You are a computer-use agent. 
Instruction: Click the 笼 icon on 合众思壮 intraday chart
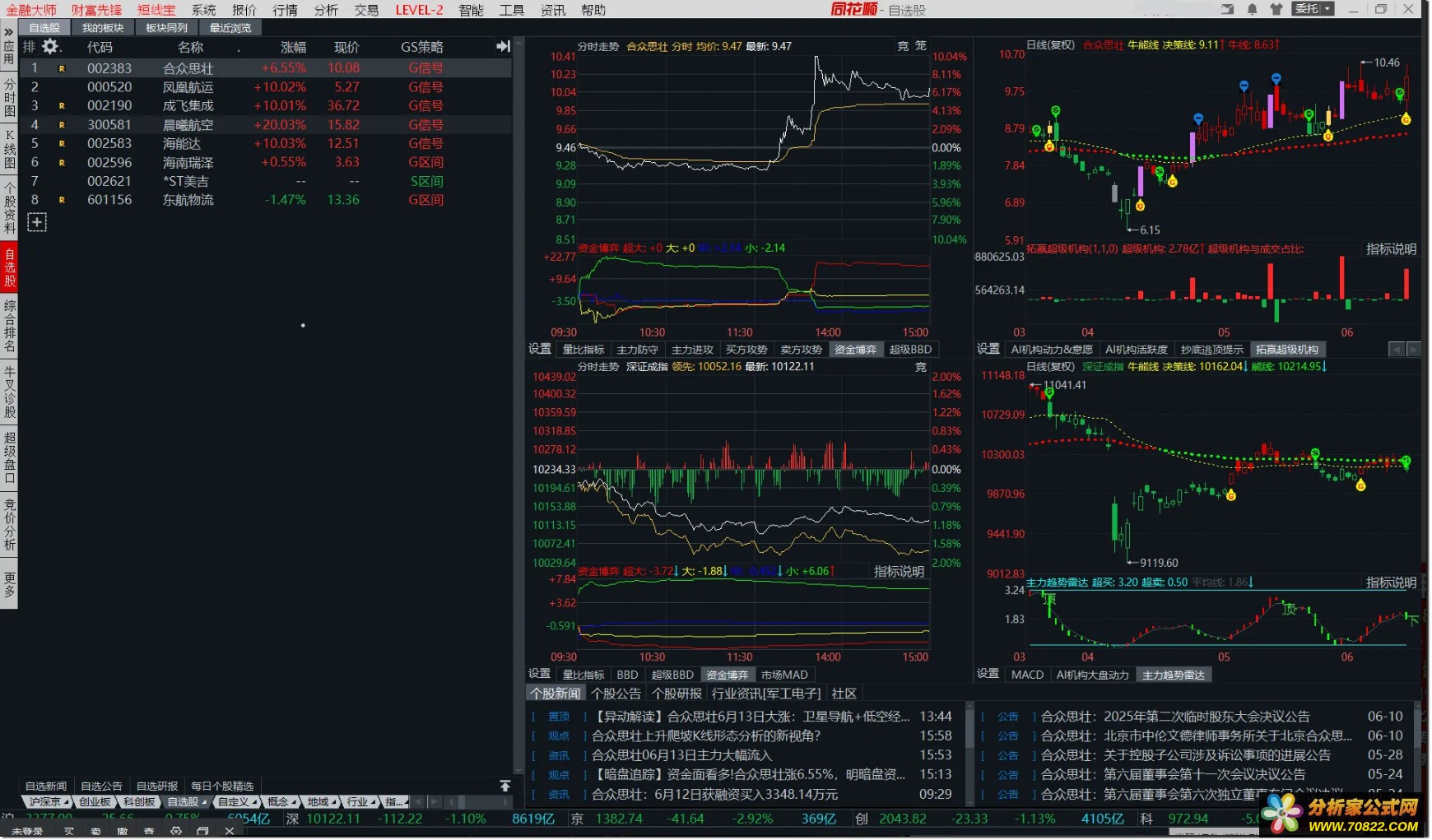[x=921, y=46]
